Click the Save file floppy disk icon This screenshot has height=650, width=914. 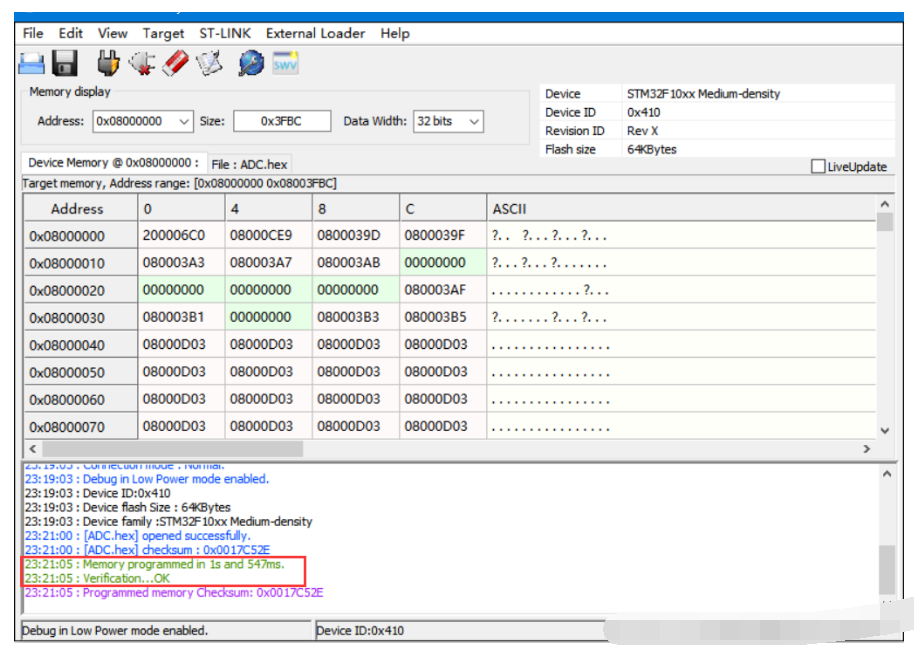click(x=65, y=63)
